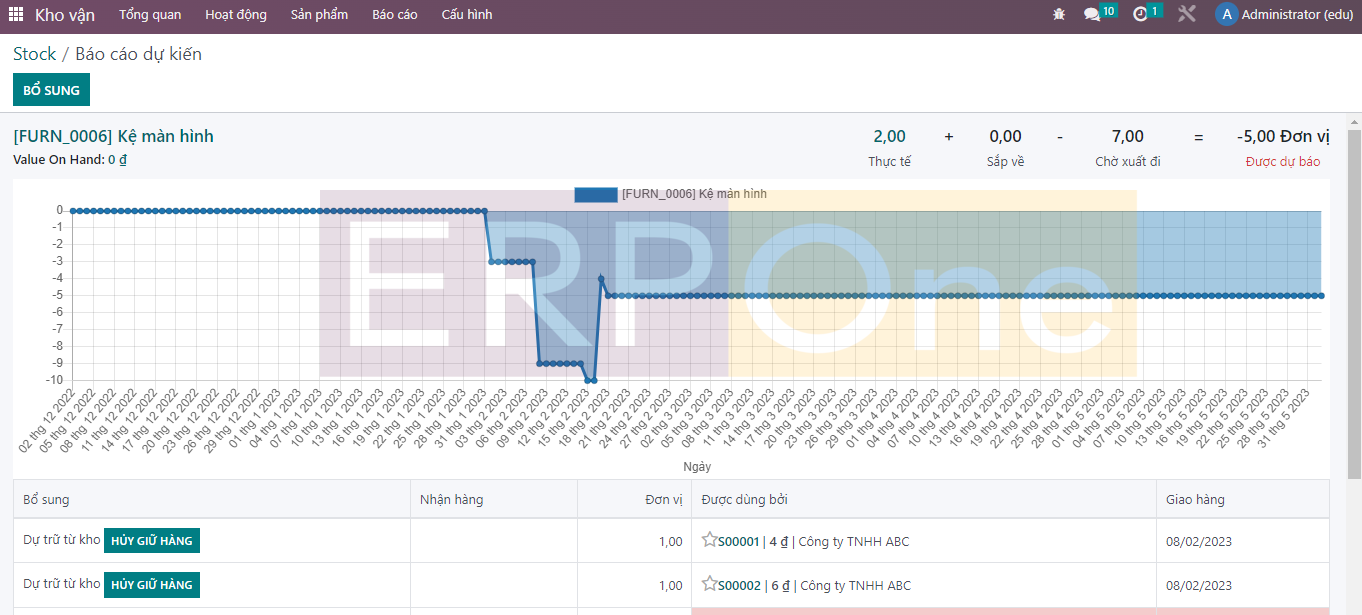
Task: Click the Stock breadcrumb link
Action: [34, 54]
